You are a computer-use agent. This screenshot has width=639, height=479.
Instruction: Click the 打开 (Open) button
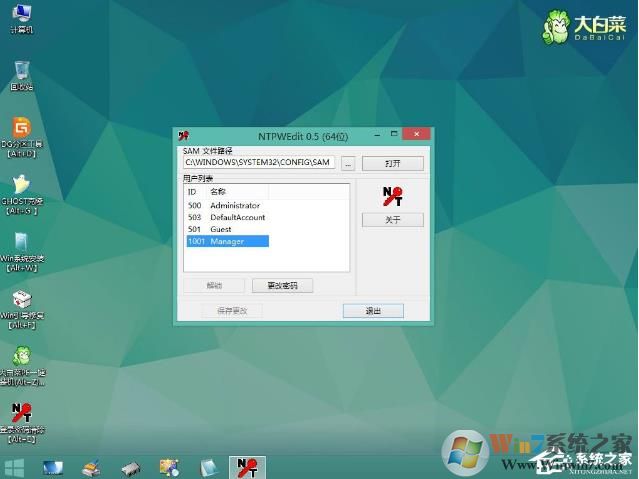391,163
